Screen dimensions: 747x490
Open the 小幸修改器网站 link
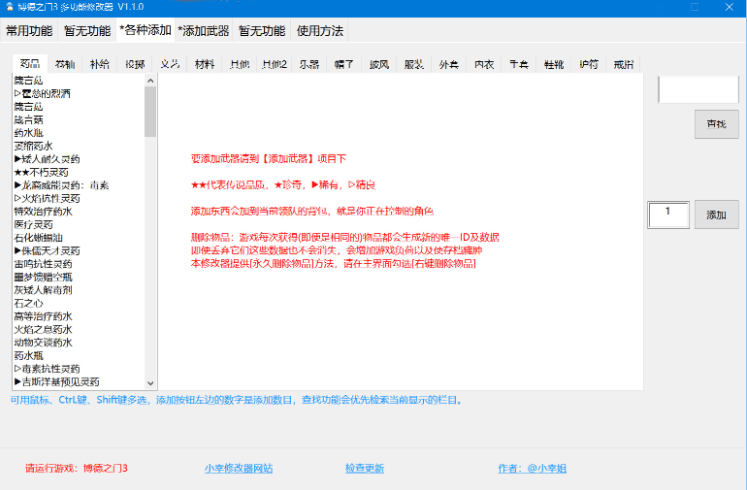[239, 469]
